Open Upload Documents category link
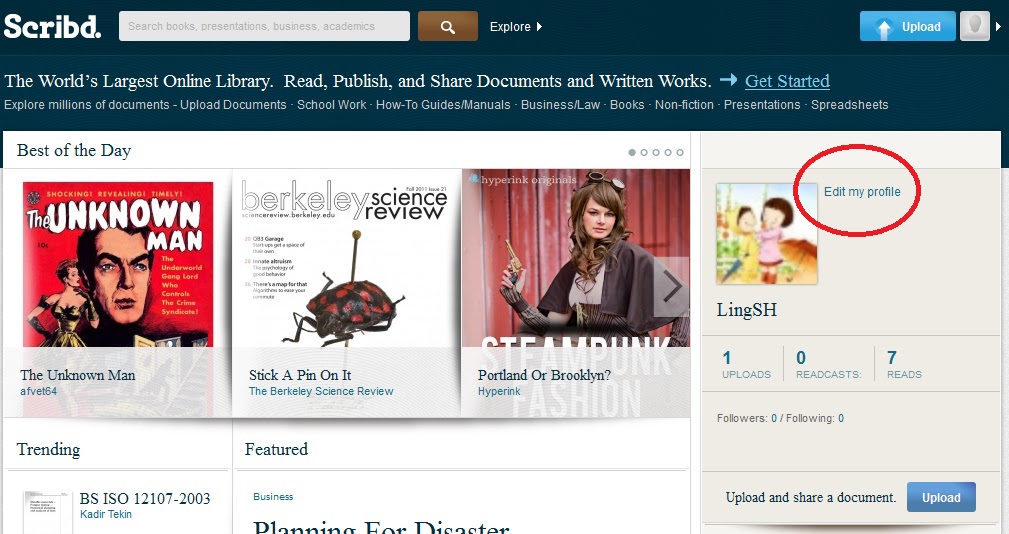Screen dimensions: 1009x534 233,105
